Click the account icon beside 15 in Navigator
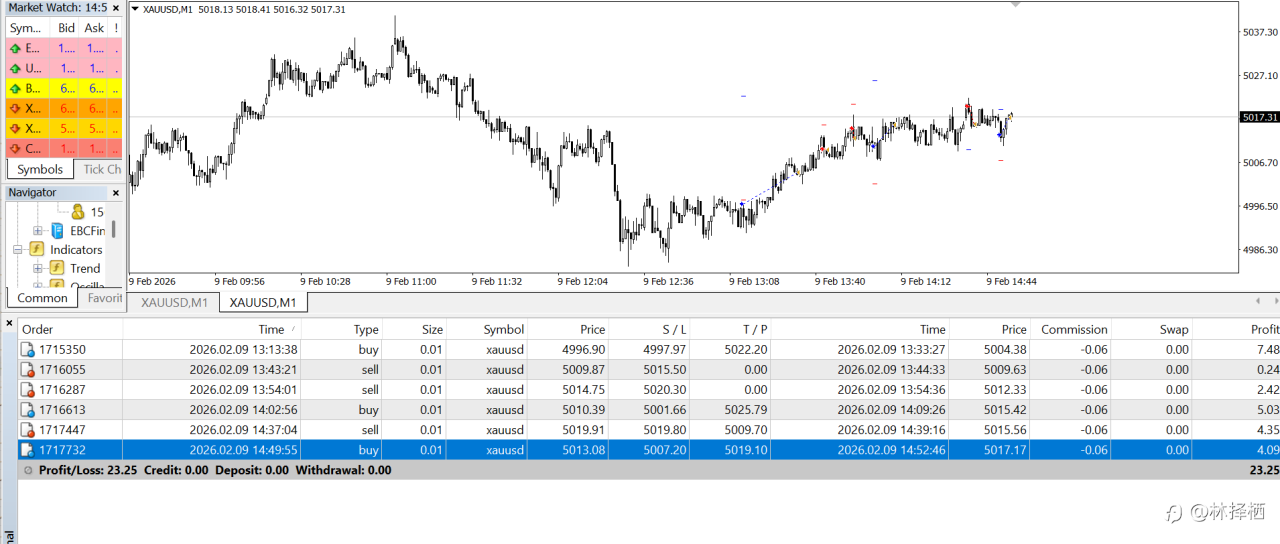The height and width of the screenshot is (544, 1280). tap(78, 212)
